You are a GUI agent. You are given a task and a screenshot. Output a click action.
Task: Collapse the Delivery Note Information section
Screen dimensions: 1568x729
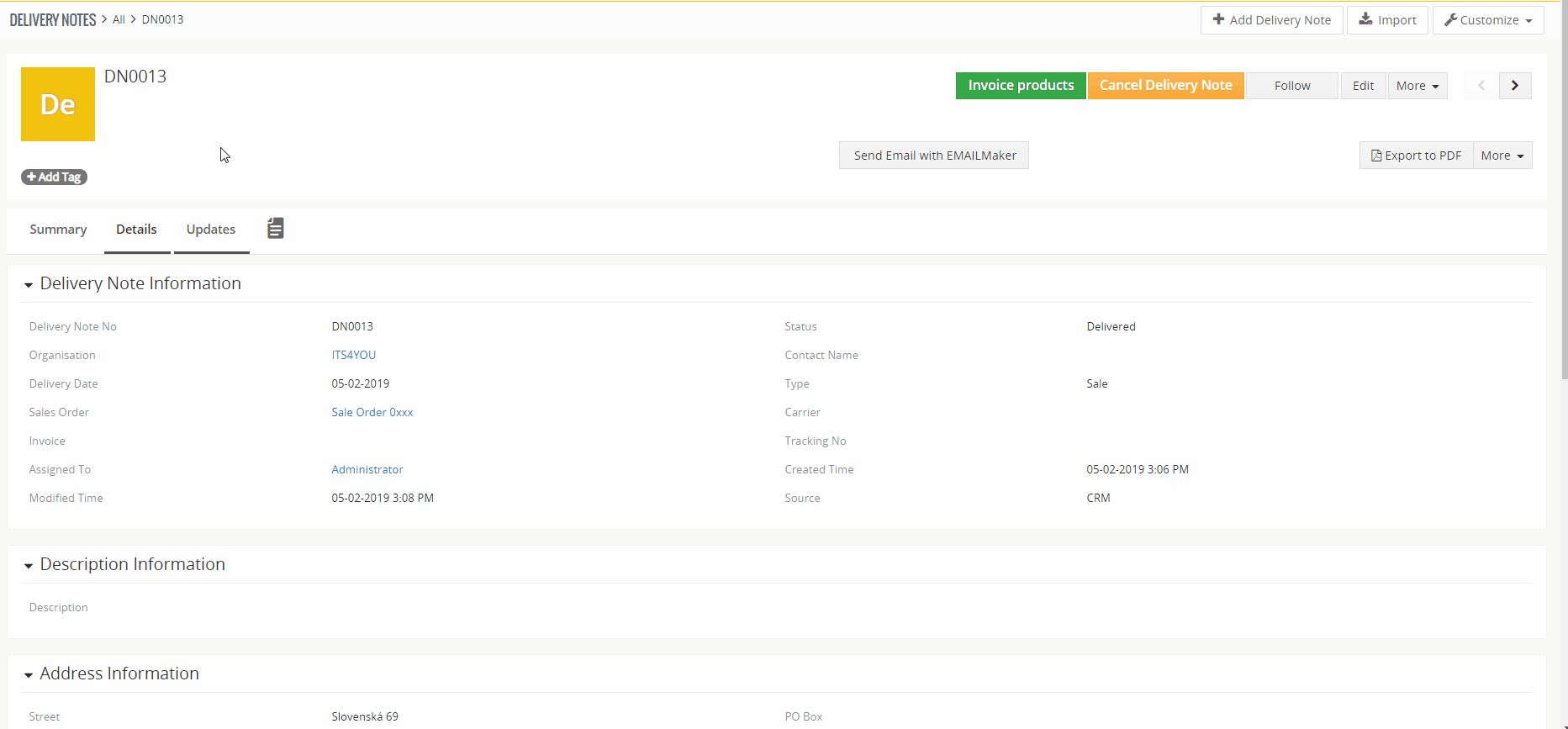coord(29,285)
